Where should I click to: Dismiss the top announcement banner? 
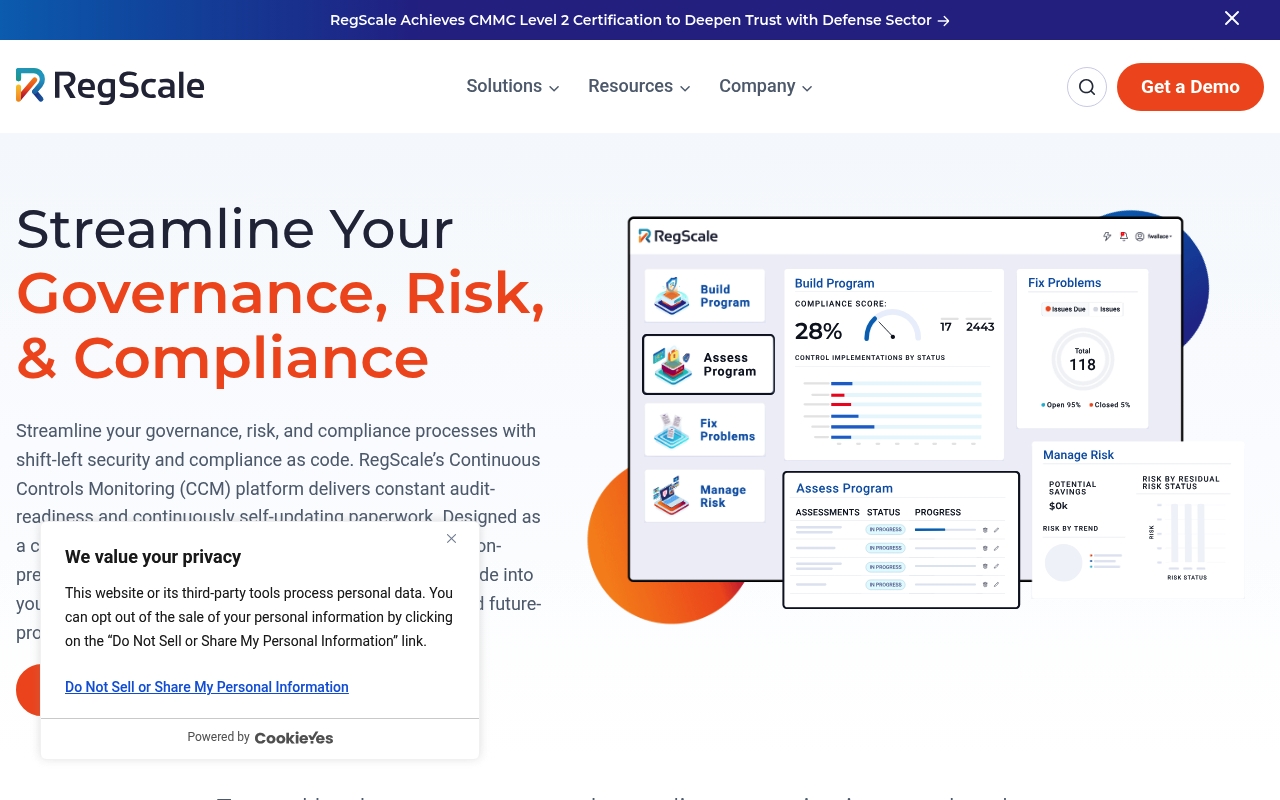pos(1232,18)
